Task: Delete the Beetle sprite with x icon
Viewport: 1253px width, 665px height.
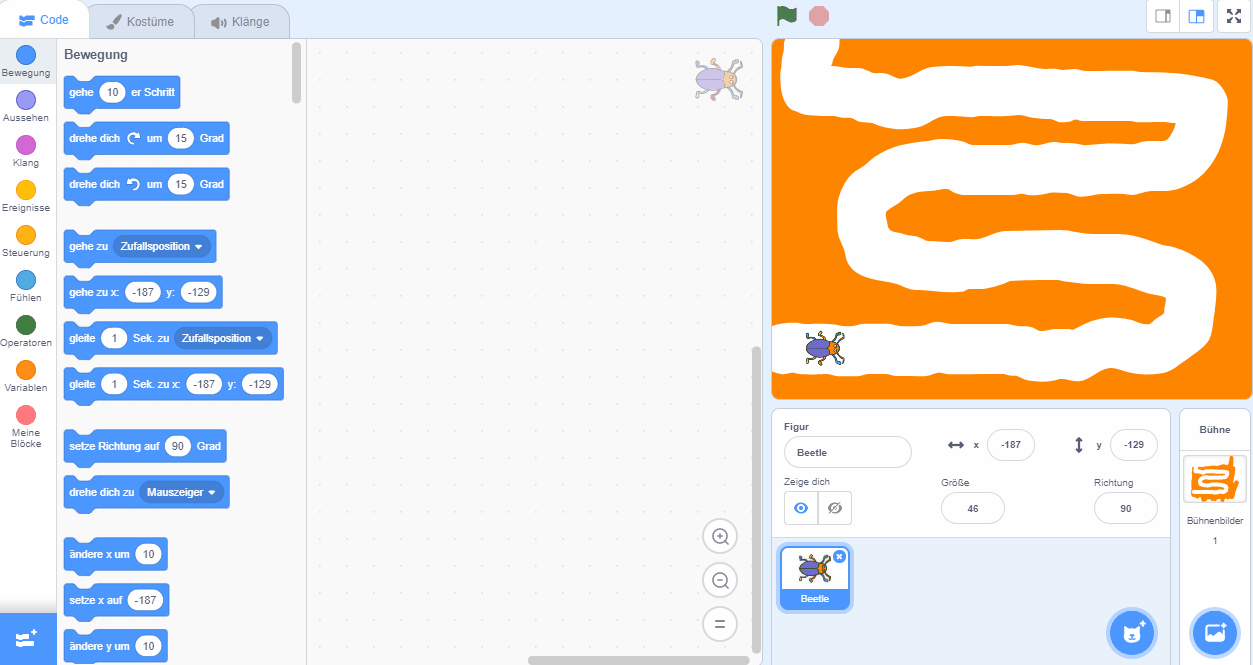Action: pyautogui.click(x=840, y=556)
